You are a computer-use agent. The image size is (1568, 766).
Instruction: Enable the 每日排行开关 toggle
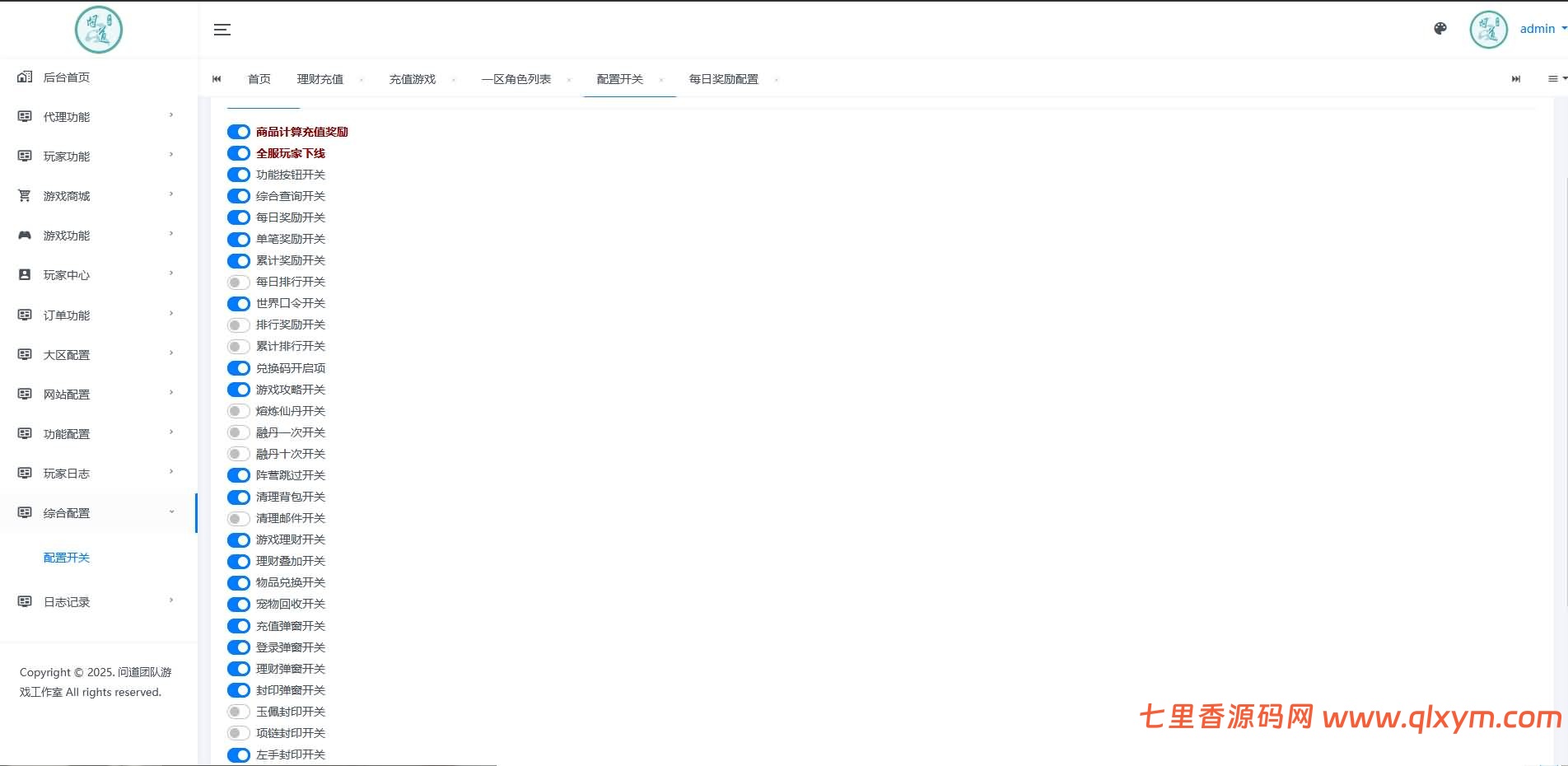(x=239, y=283)
